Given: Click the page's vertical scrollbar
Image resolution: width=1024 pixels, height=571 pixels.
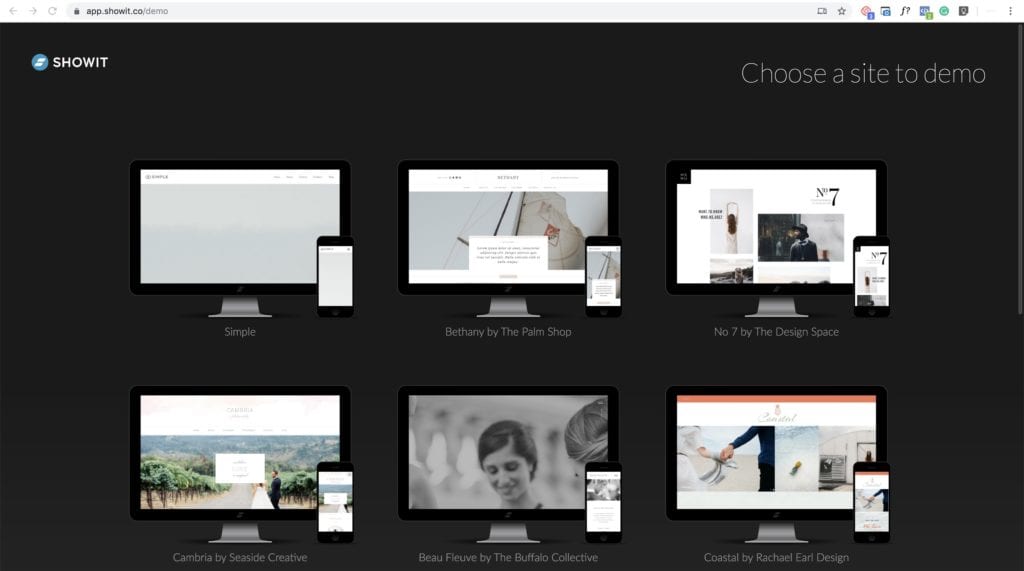Looking at the screenshot, I should [1019, 200].
